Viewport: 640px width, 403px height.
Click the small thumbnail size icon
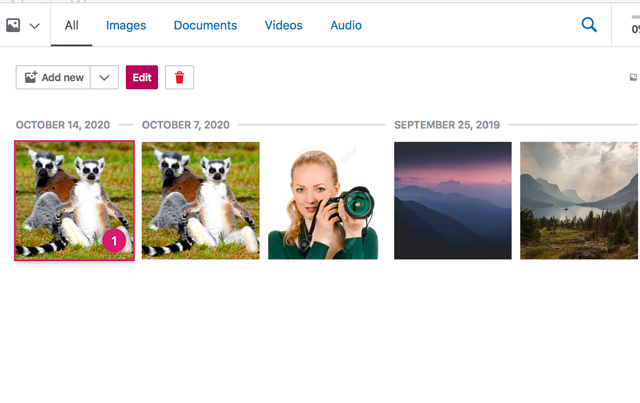pyautogui.click(x=633, y=78)
